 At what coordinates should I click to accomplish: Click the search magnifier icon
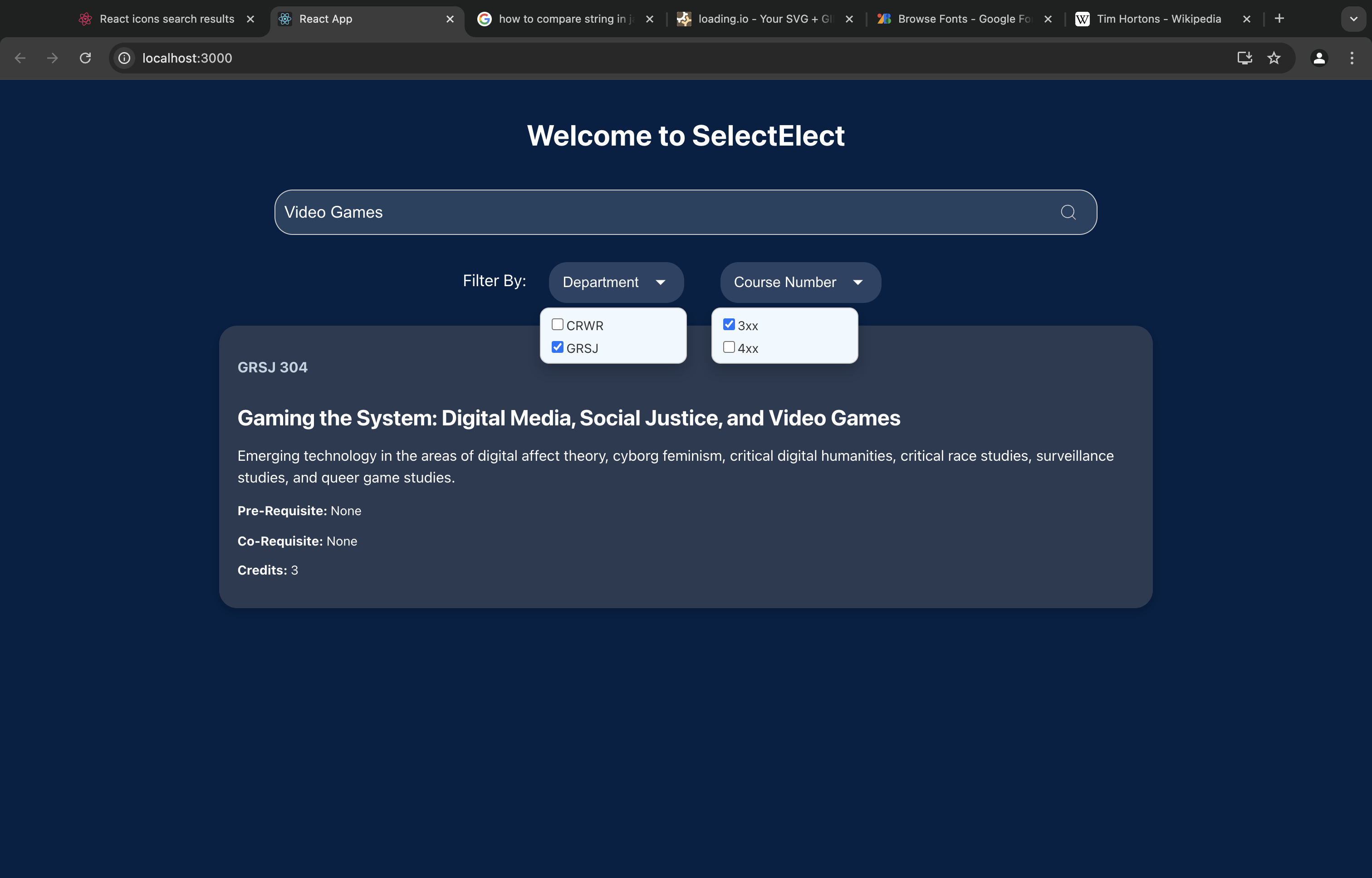click(1068, 212)
